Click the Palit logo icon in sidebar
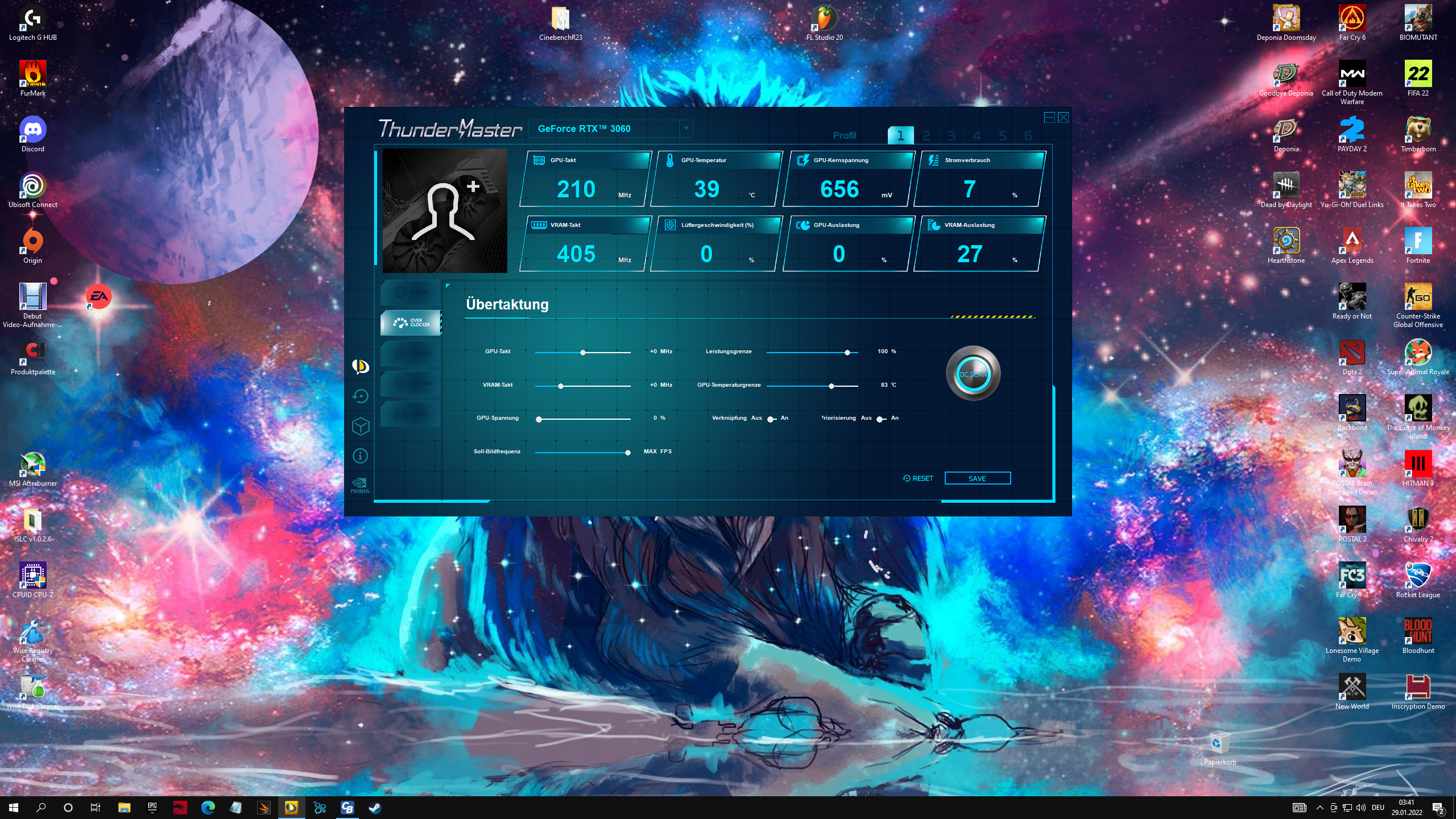Viewport: 1456px width, 819px height. [x=361, y=366]
